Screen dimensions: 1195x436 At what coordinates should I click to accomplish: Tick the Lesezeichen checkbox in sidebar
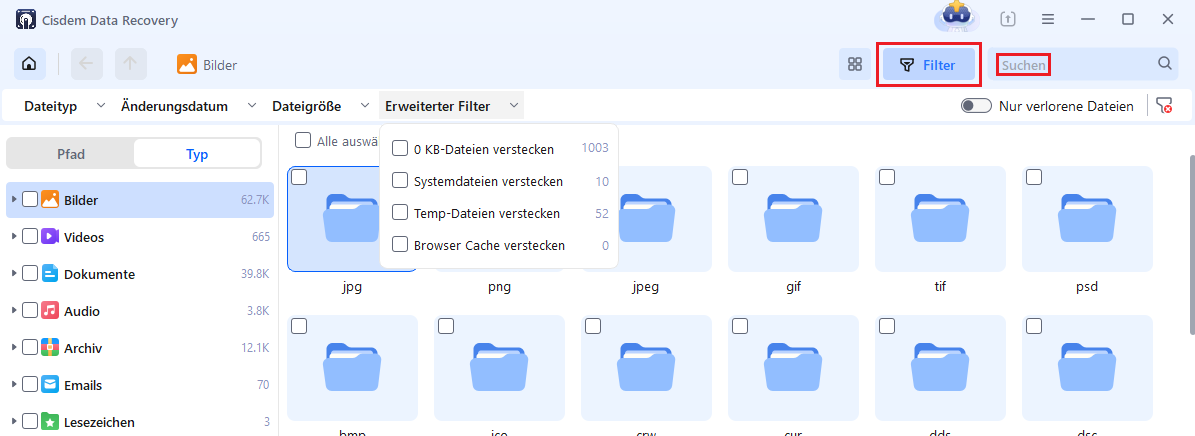[x=30, y=422]
